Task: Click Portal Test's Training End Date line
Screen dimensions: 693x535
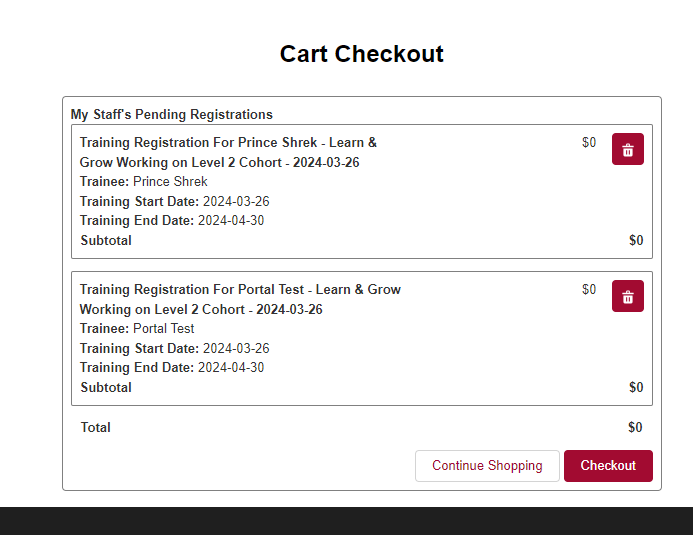Action: click(172, 368)
